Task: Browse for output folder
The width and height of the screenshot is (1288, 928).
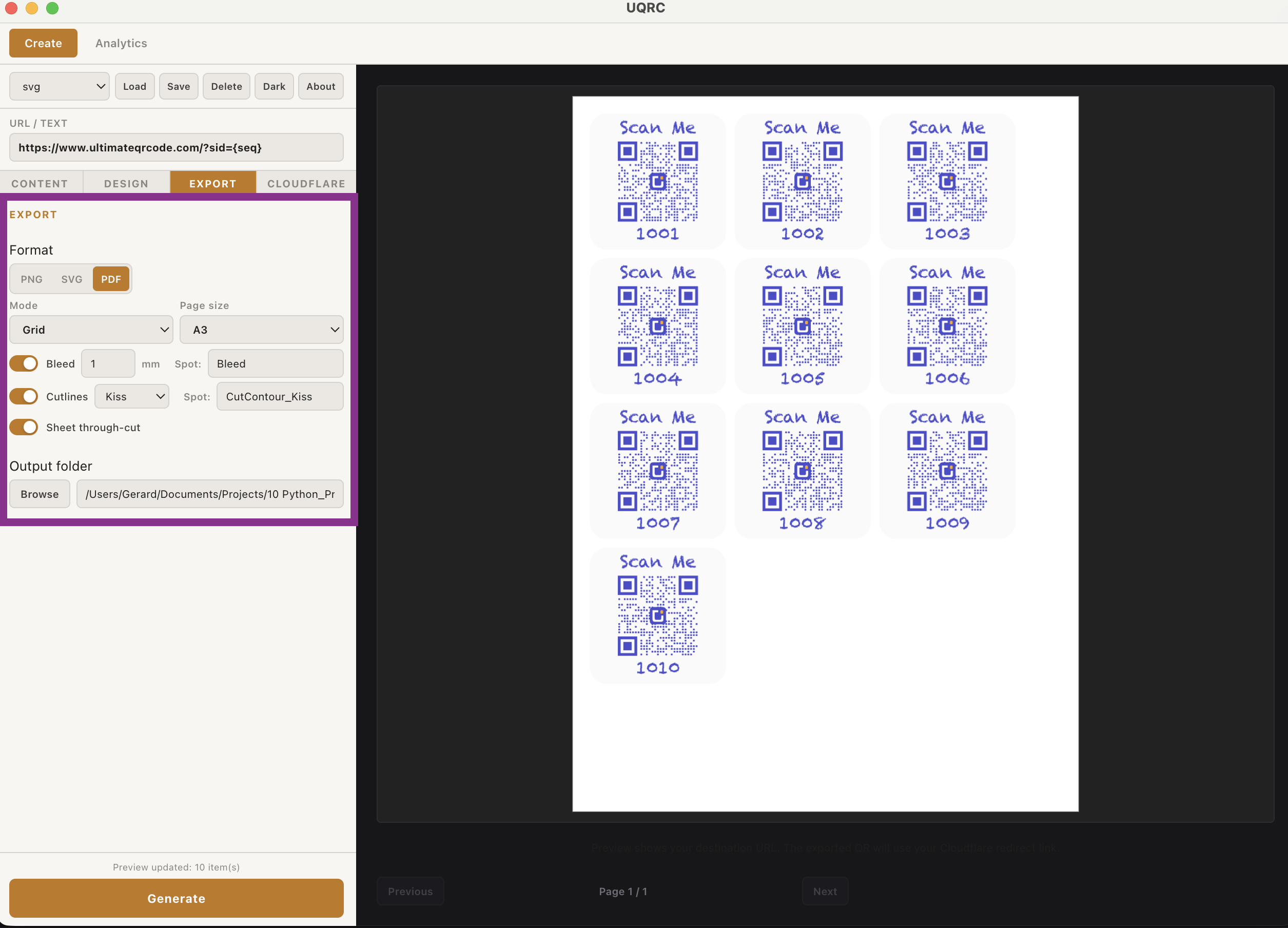Action: 40,494
